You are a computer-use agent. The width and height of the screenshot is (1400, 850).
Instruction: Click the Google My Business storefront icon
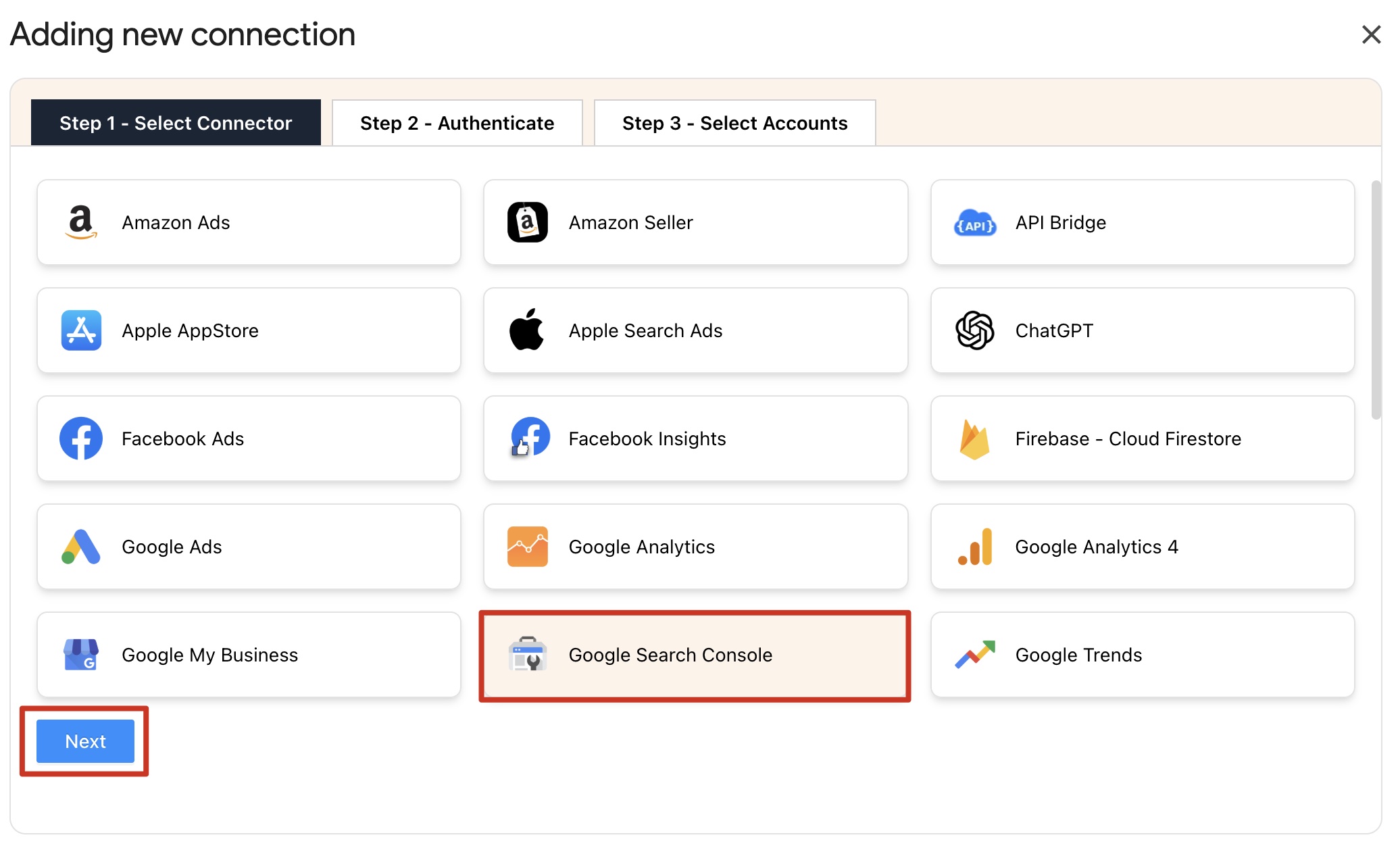(81, 654)
